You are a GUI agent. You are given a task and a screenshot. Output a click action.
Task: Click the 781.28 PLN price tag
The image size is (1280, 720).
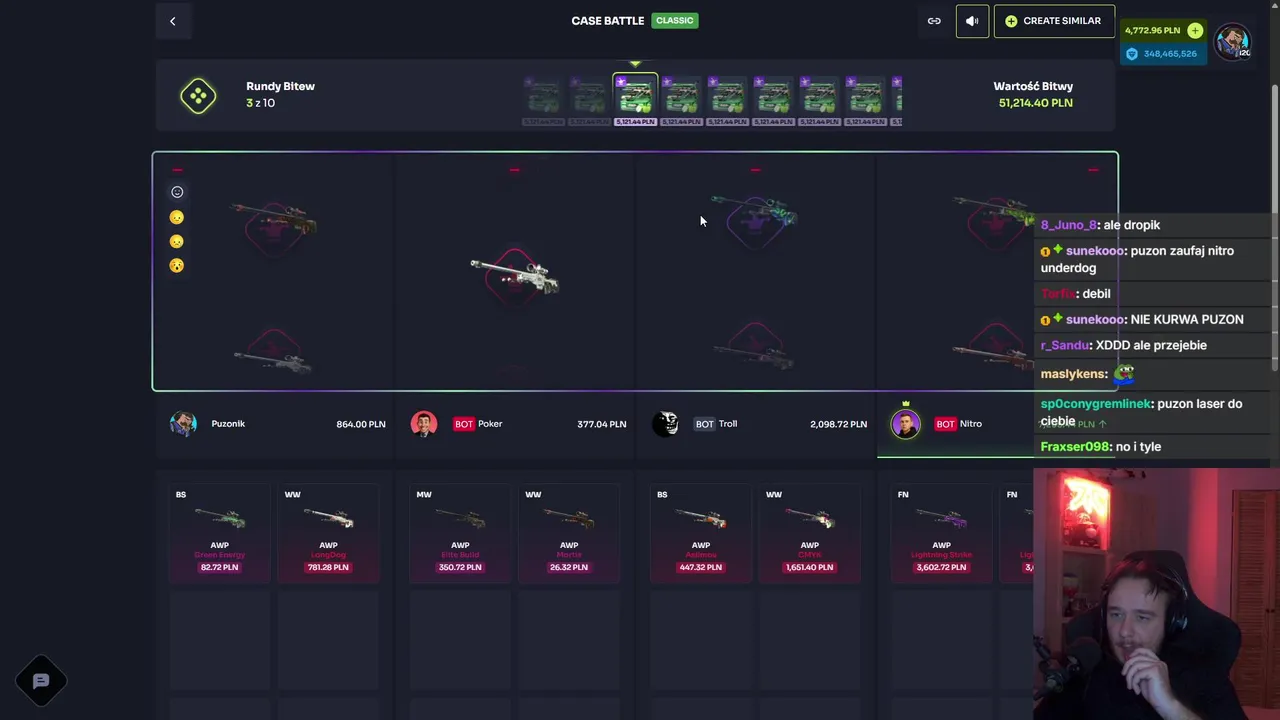coord(328,567)
